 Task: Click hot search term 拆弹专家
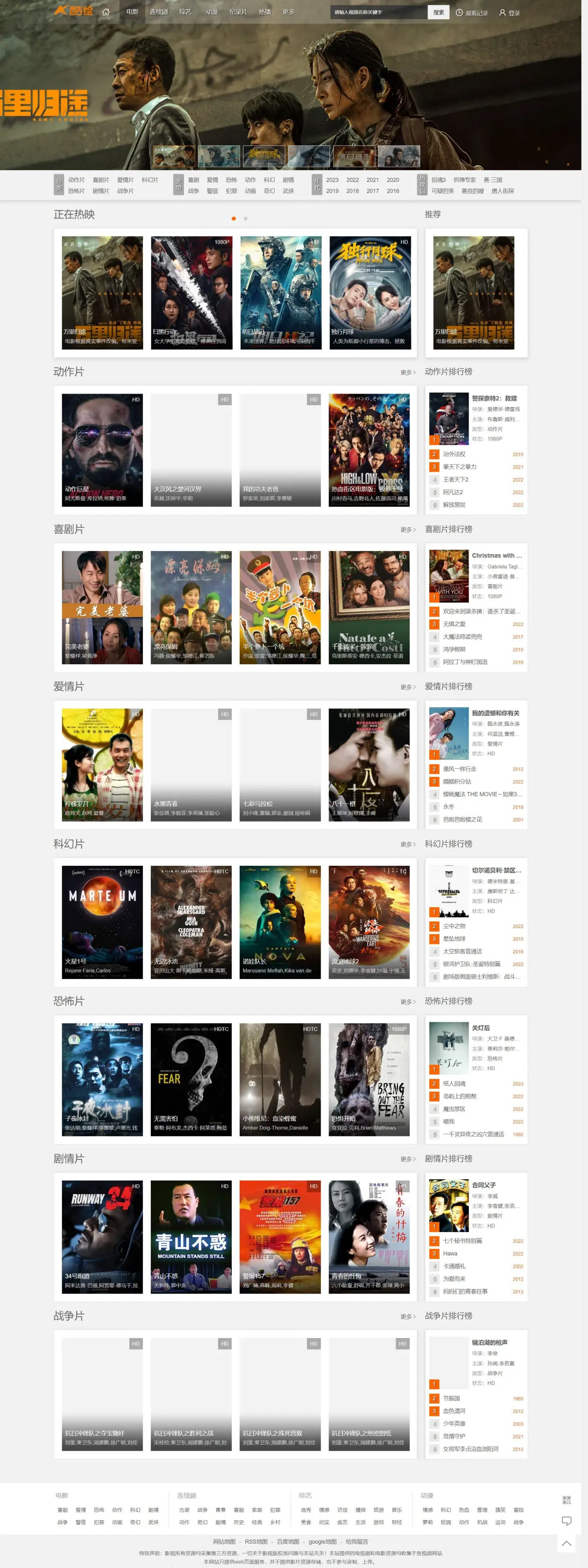click(x=464, y=180)
